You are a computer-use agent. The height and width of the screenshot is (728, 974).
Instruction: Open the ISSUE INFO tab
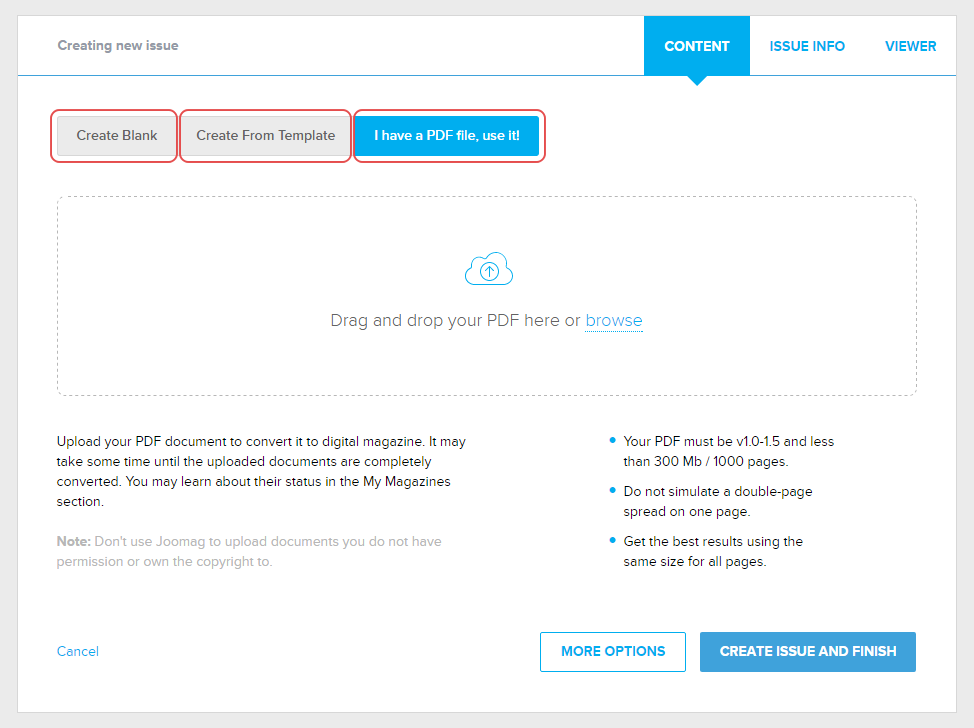pos(806,46)
